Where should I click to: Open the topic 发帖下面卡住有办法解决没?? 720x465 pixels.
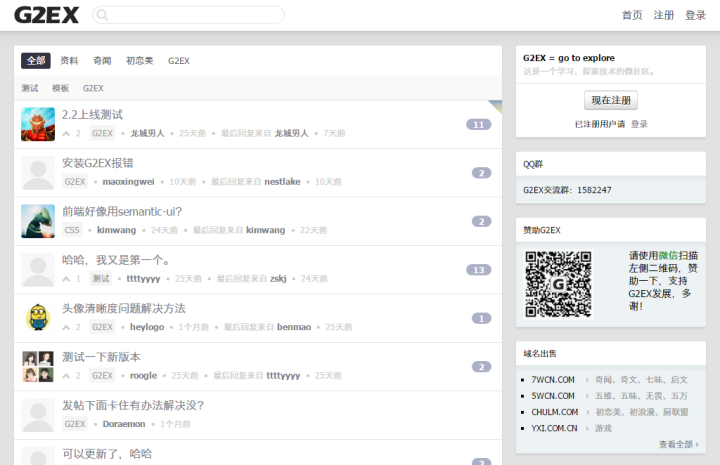(x=133, y=405)
